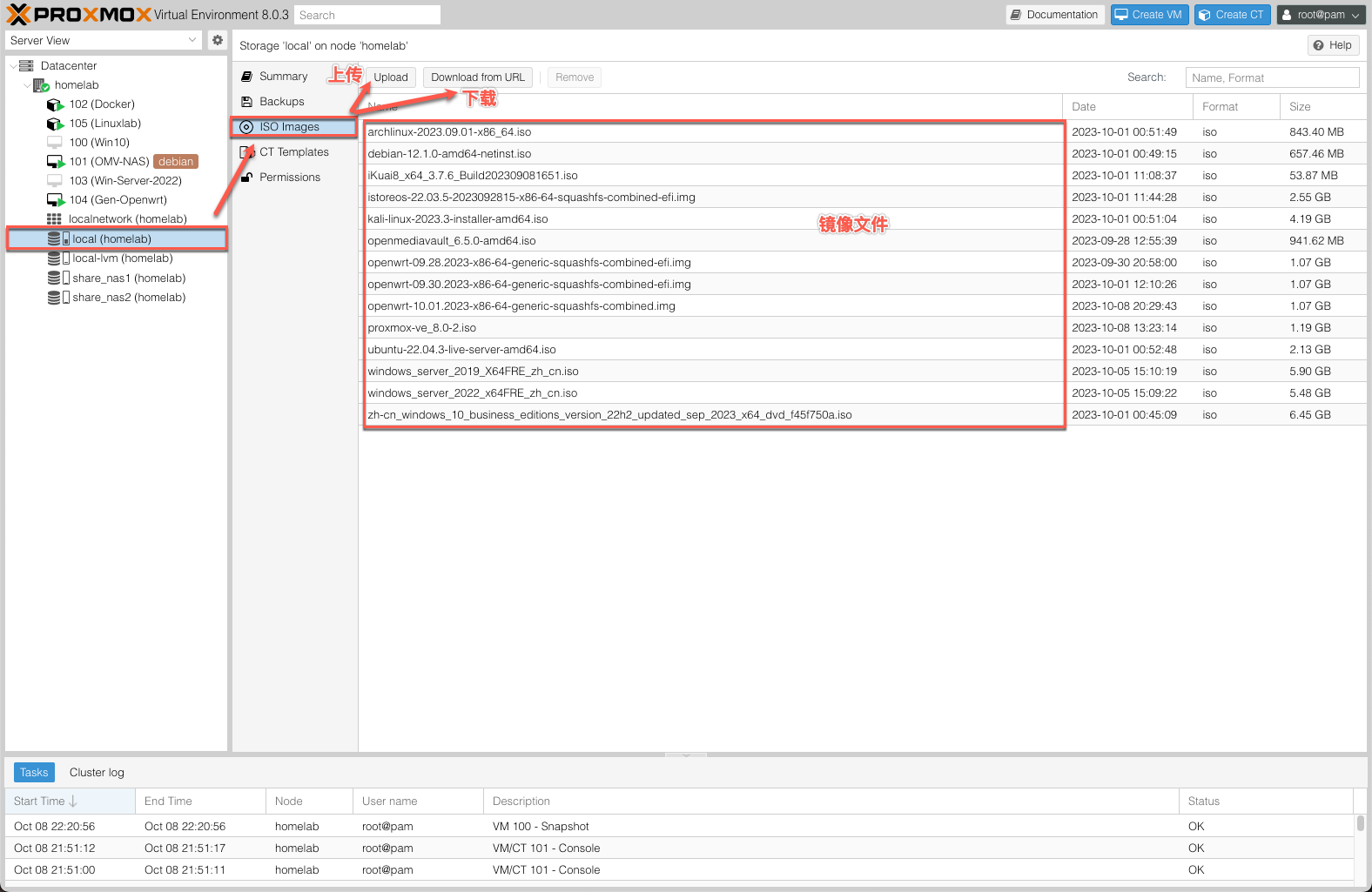1372x892 pixels.
Task: Click the 104 (Gen-Openwrt) VM icon
Action: click(56, 200)
